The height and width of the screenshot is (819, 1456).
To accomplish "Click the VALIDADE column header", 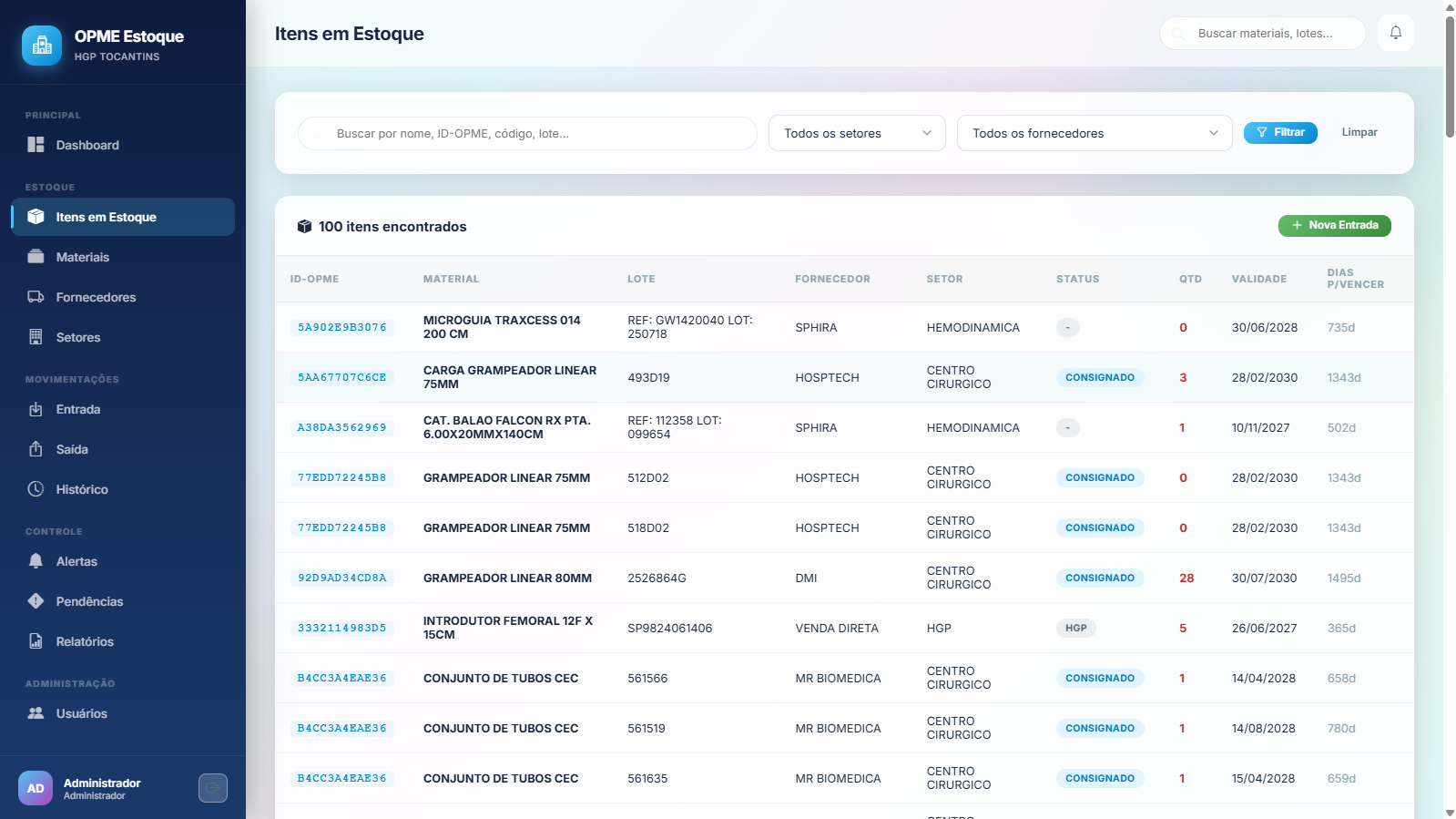I will (x=1259, y=279).
